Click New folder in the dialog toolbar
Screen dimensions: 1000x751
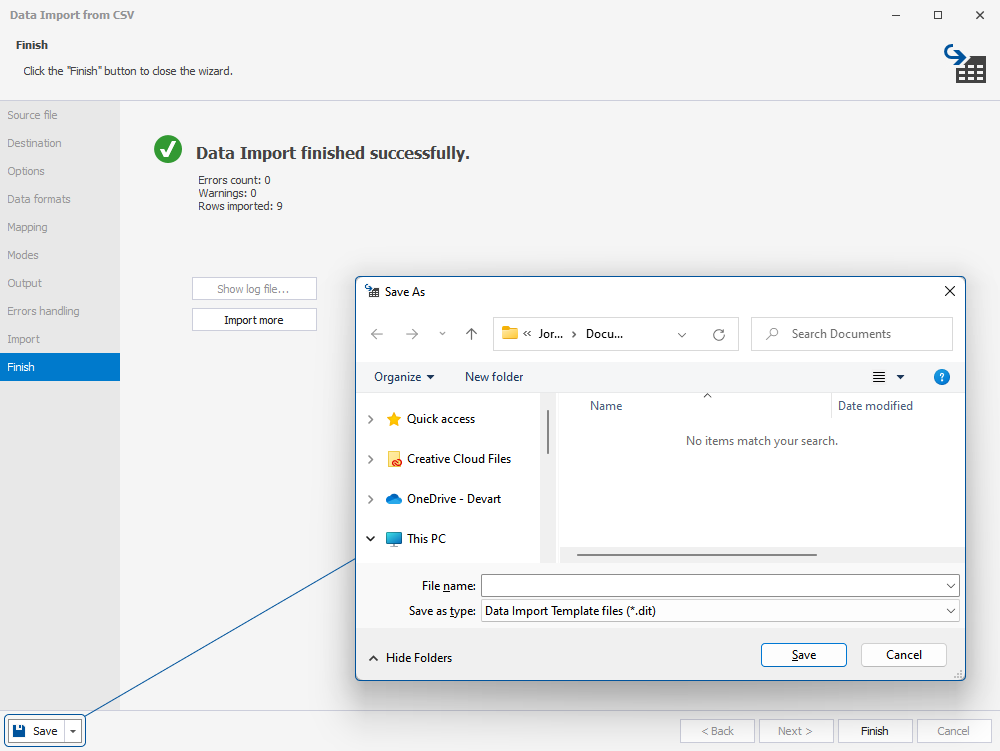[x=494, y=377]
